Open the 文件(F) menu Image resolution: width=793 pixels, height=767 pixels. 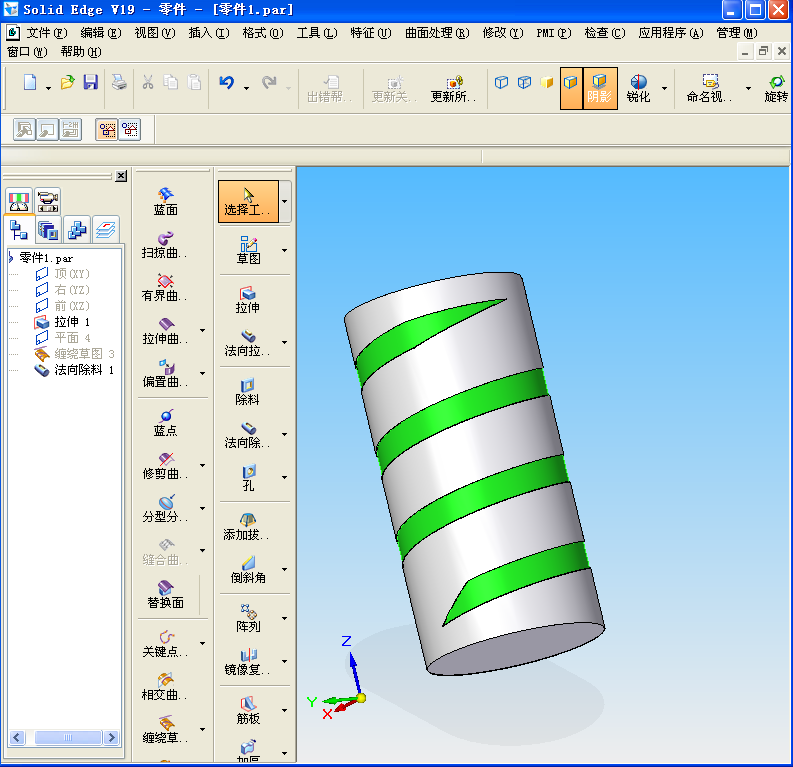pyautogui.click(x=47, y=33)
